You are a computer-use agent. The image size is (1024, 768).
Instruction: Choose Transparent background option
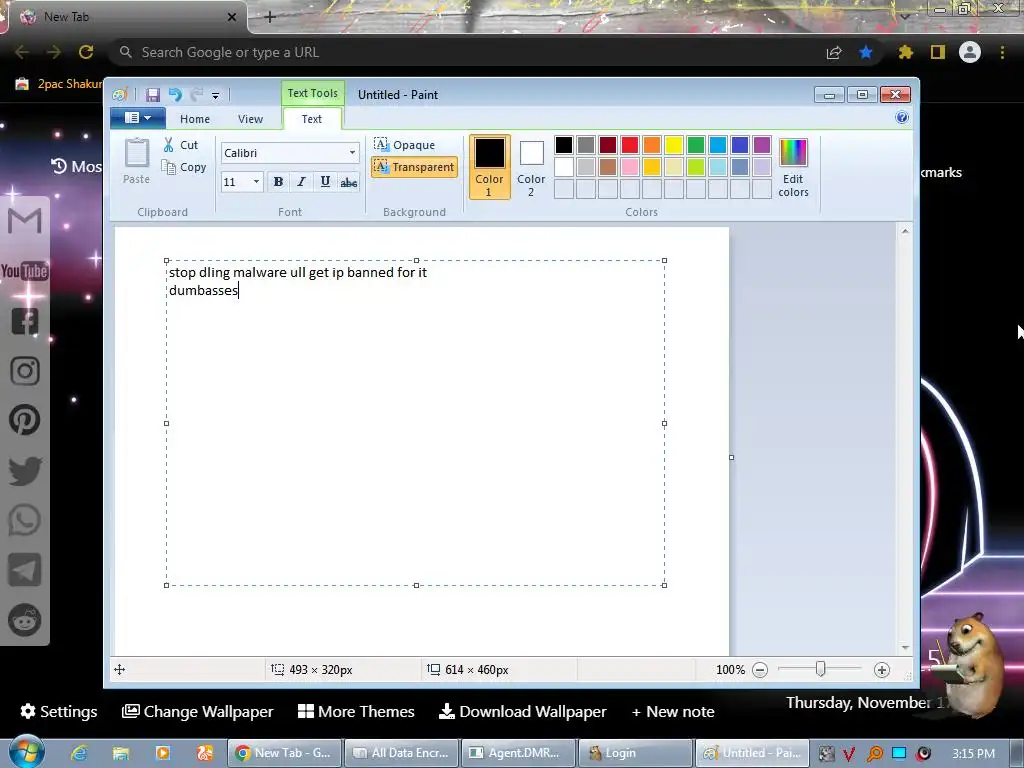[414, 167]
